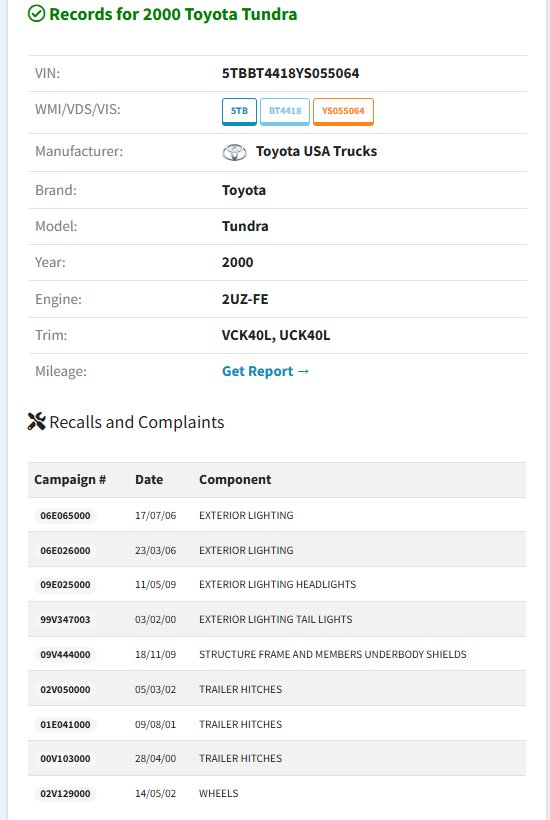Open campaign number 00V103000
This screenshot has width=550, height=820.
65,759
